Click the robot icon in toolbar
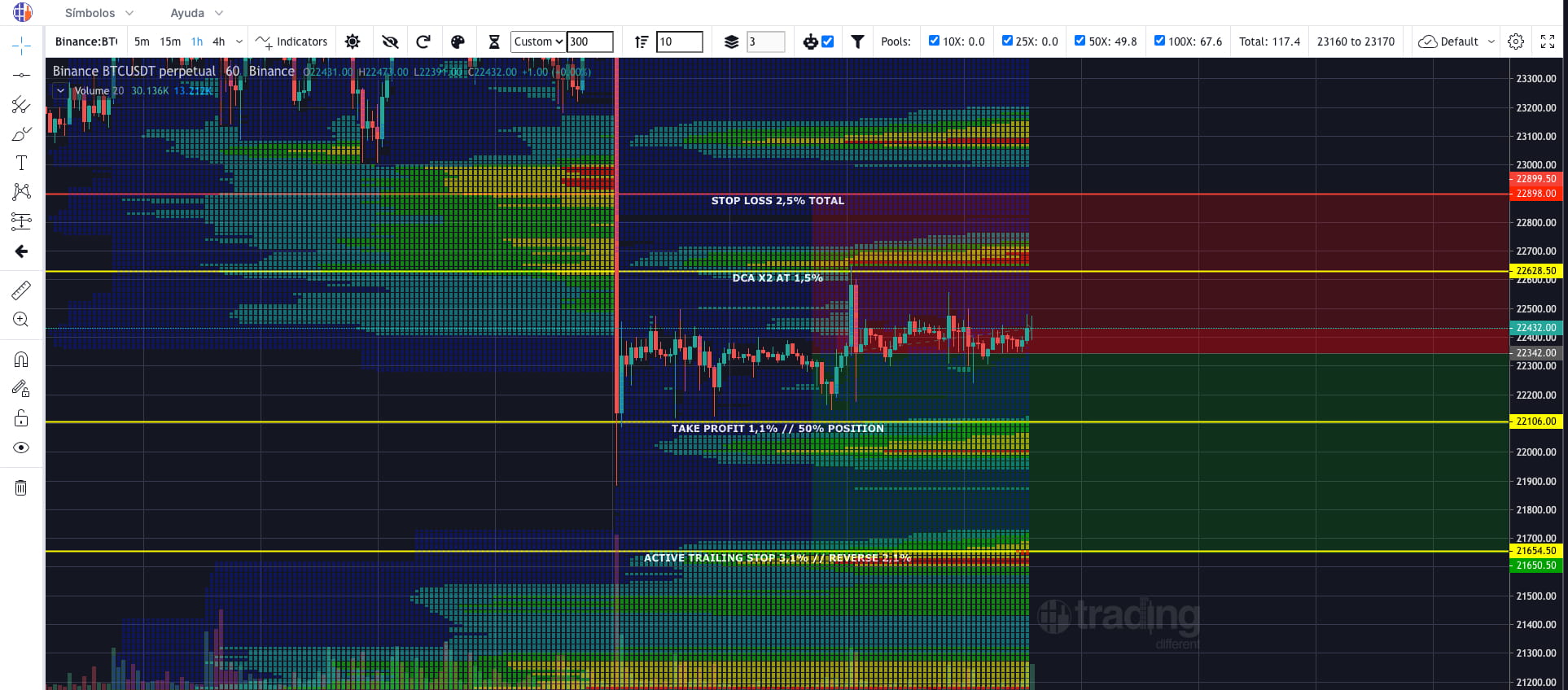This screenshot has height=690, width=1568. [810, 41]
